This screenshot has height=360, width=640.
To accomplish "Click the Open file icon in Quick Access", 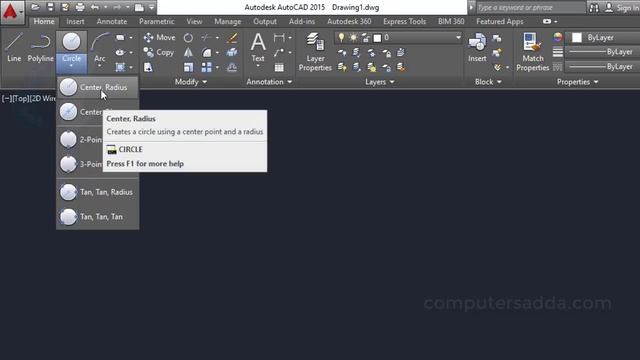I will click(35, 7).
